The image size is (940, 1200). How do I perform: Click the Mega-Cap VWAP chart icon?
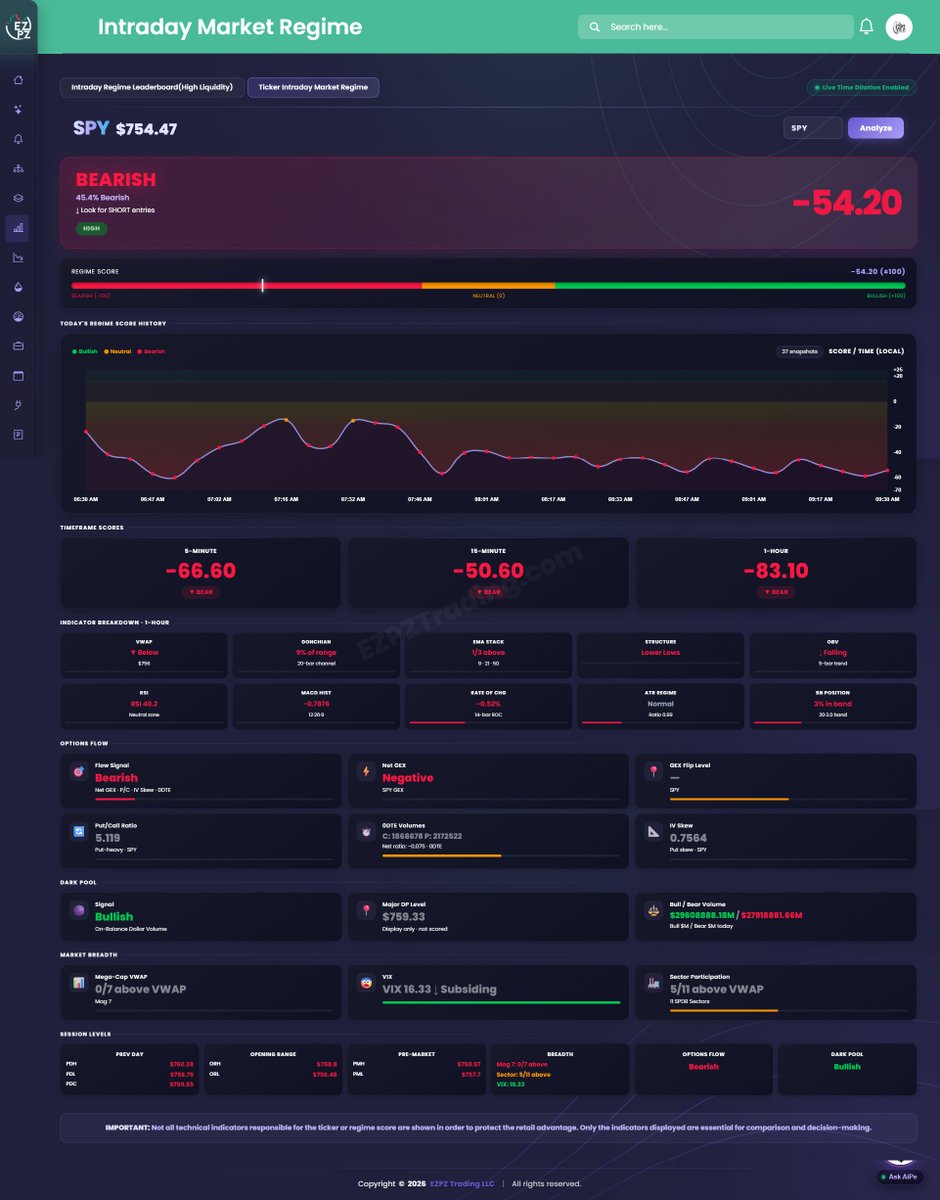pos(78,983)
